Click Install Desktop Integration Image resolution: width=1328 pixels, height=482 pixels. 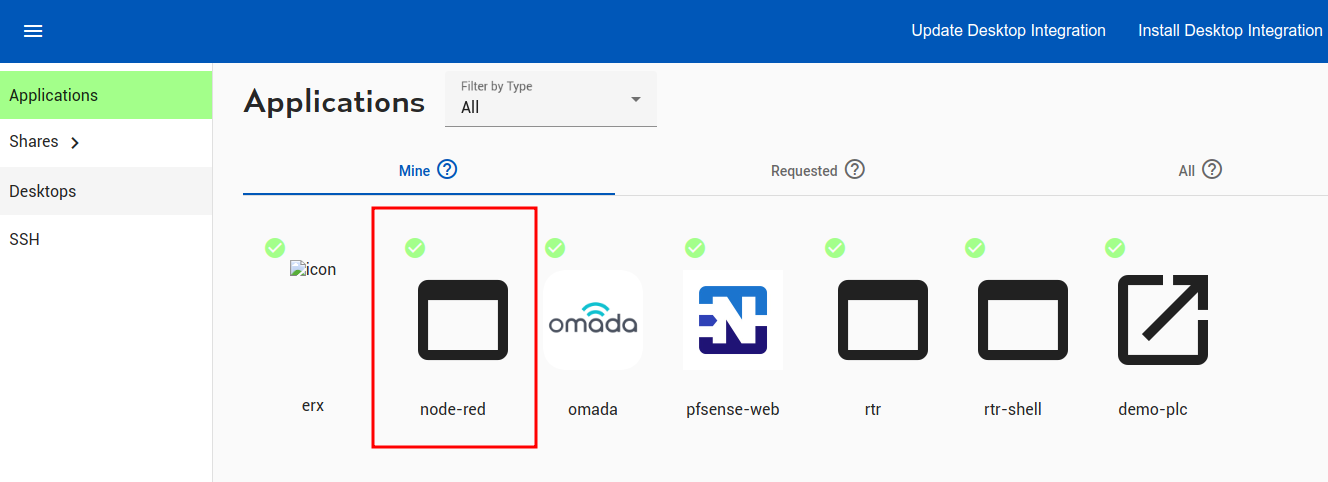(1230, 31)
